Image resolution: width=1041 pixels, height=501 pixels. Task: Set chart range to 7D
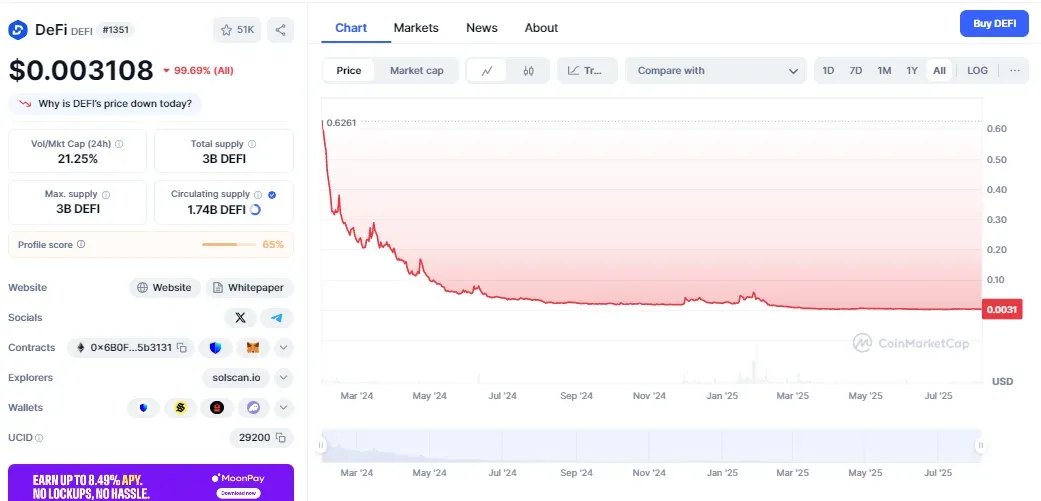tap(856, 71)
